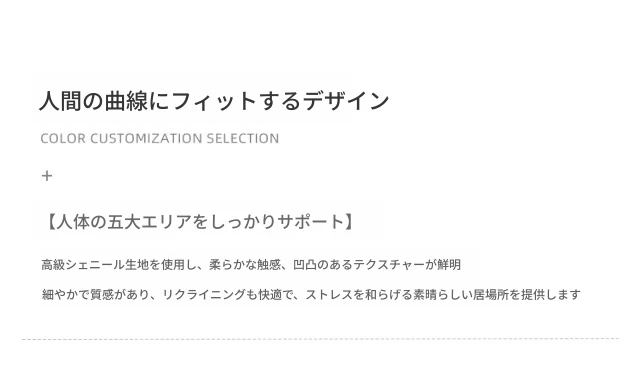
Task: Click デザイン at the end of the heading
Action: click(x=346, y=101)
